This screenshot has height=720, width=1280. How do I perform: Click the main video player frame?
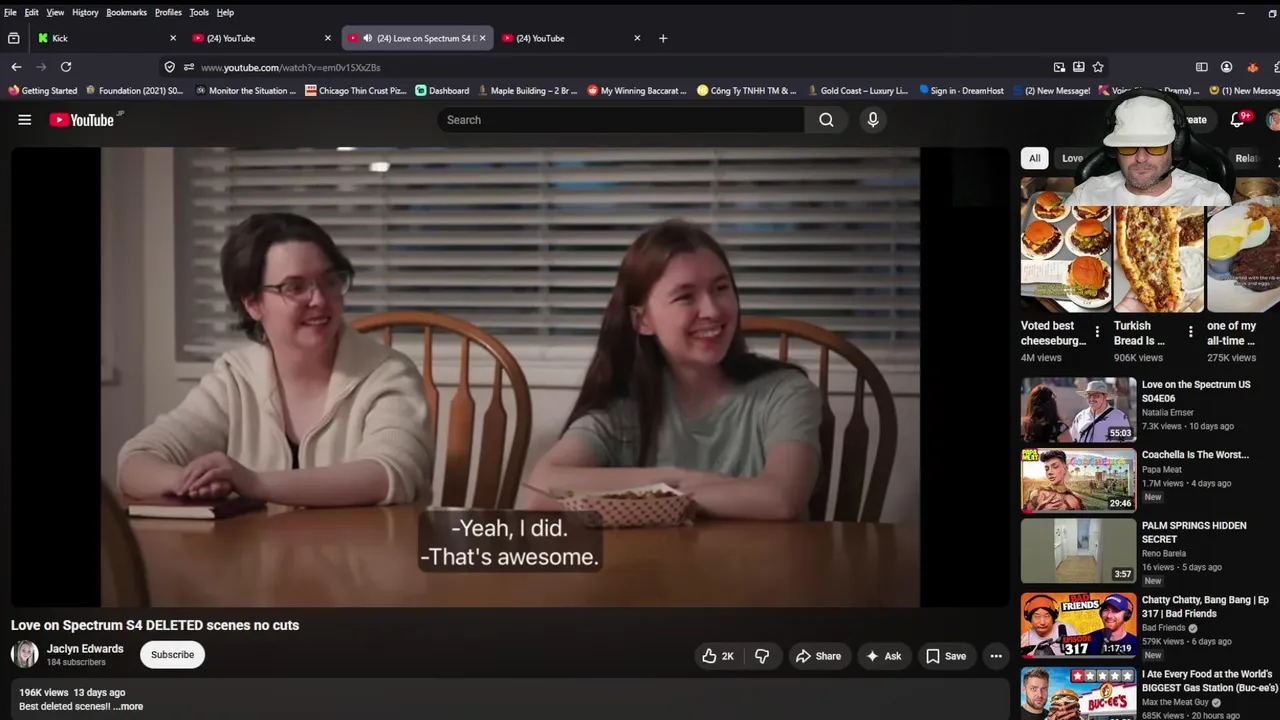510,377
